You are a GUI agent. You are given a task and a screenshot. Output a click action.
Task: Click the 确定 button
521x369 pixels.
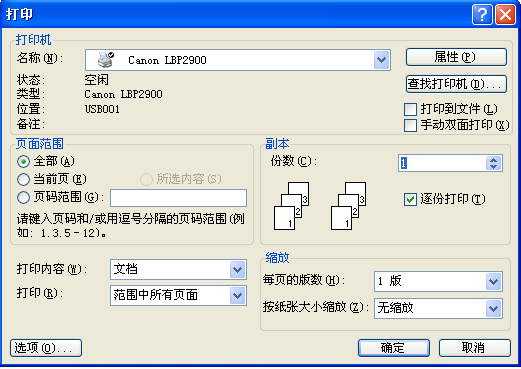(394, 348)
